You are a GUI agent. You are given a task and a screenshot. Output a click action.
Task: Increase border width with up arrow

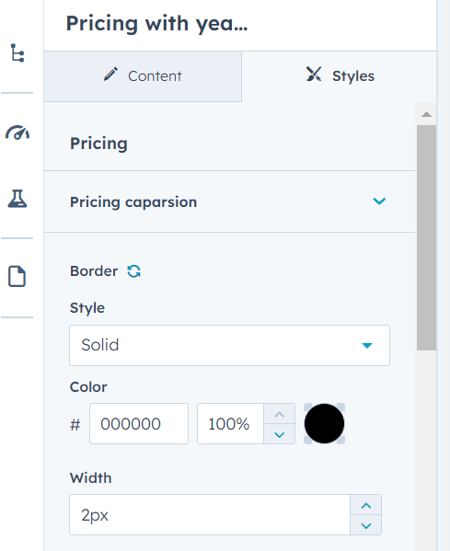coord(366,505)
